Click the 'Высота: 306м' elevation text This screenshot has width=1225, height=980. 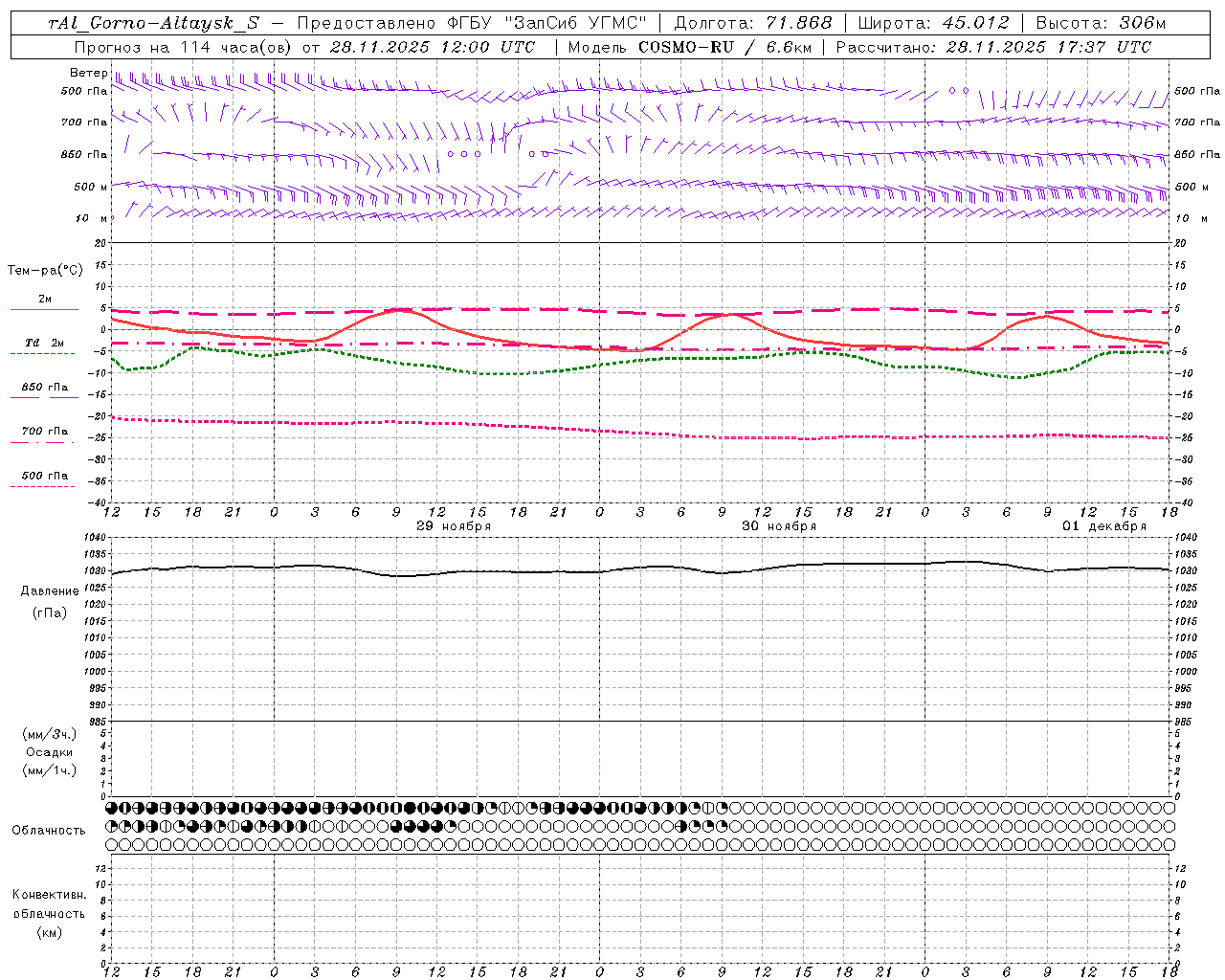pos(1101,23)
